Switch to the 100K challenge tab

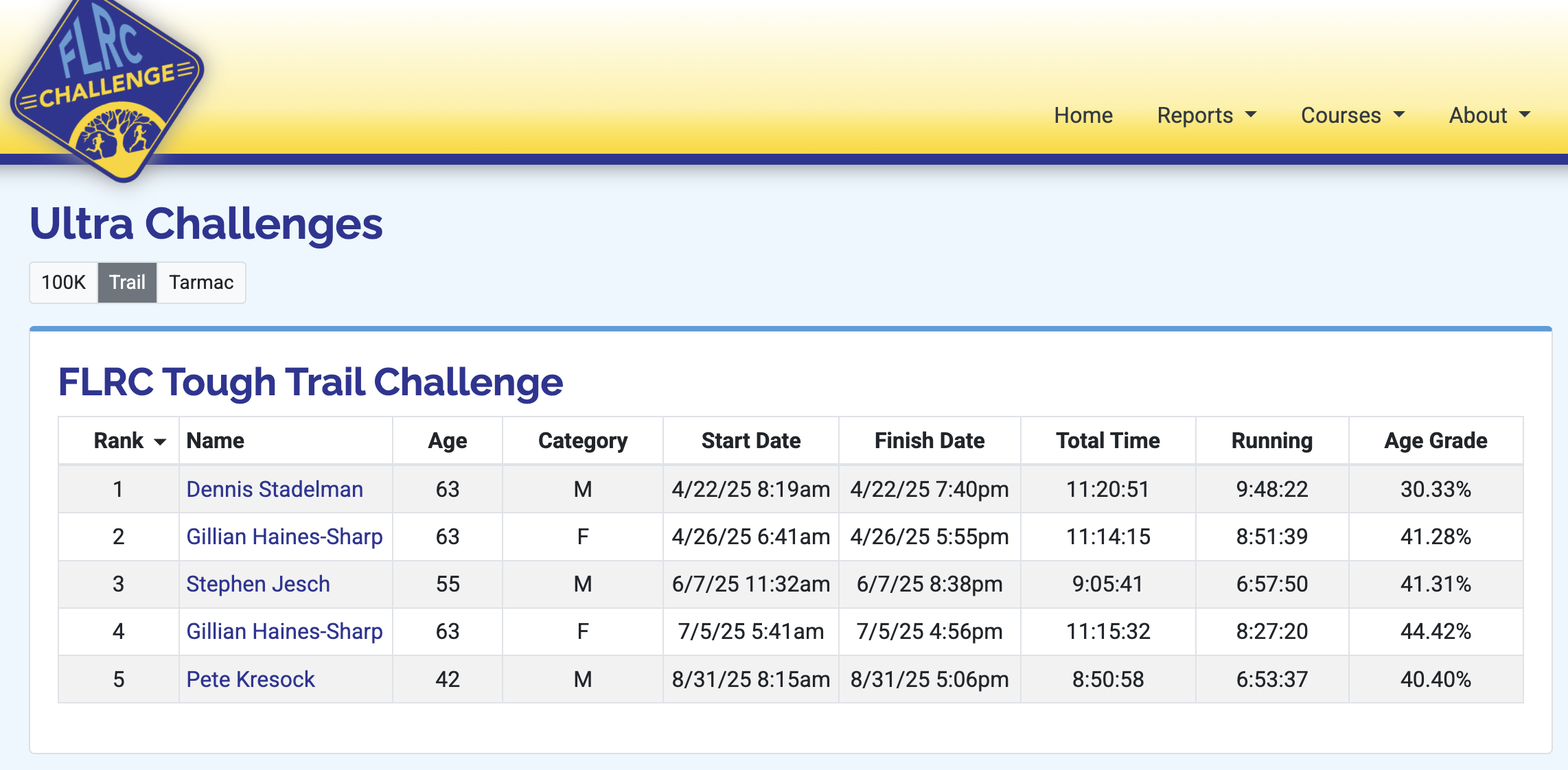point(64,282)
